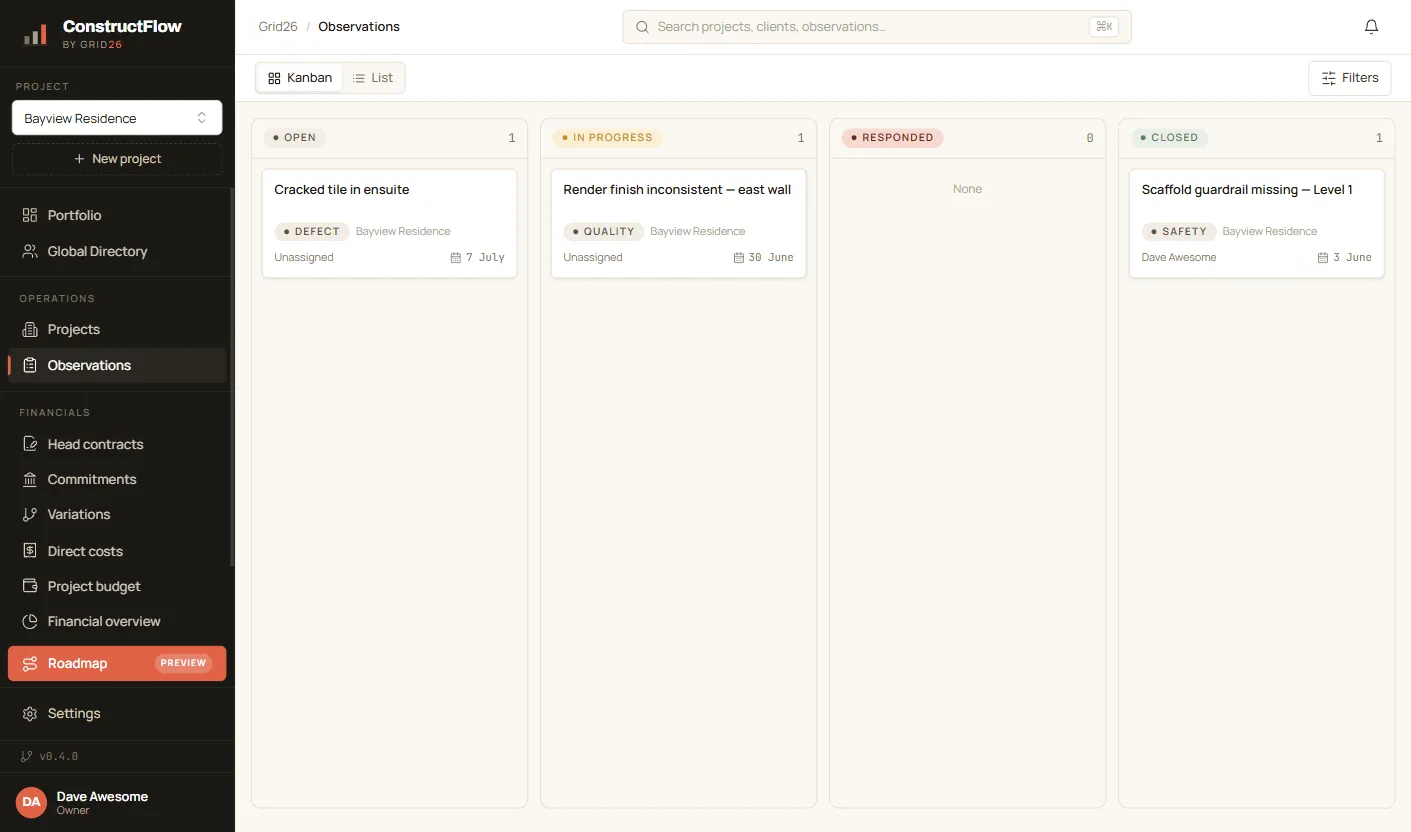Open Head contracts

click(117, 444)
